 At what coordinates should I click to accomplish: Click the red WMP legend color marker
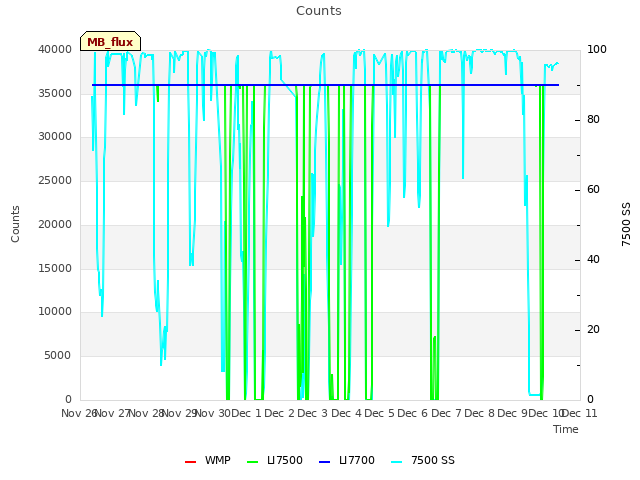(x=190, y=462)
